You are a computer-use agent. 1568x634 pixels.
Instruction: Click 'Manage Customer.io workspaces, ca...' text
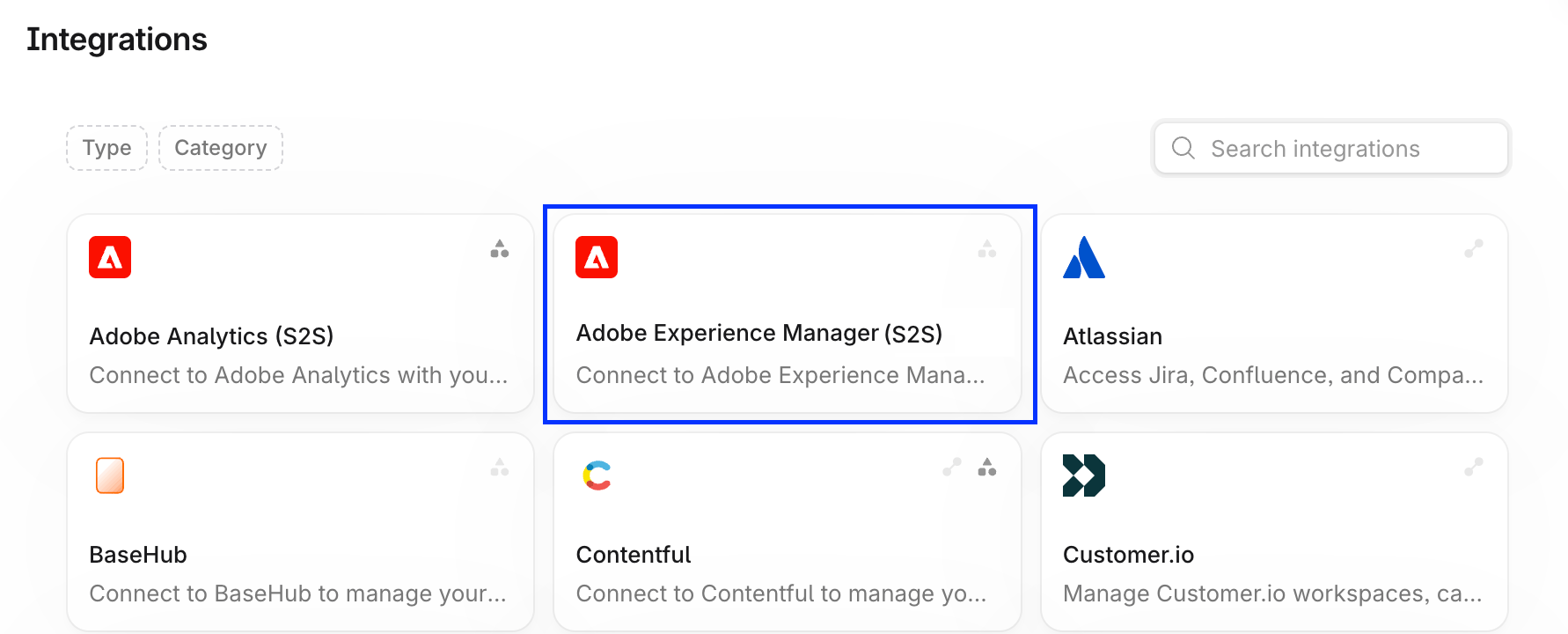(1272, 593)
